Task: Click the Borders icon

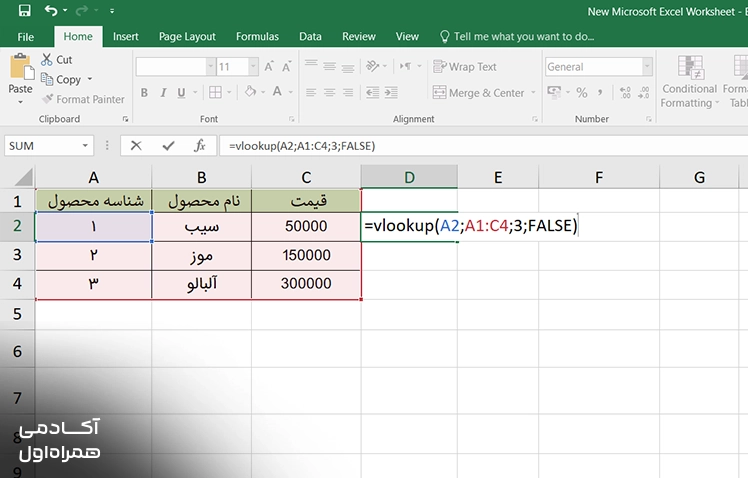Action: pos(215,92)
